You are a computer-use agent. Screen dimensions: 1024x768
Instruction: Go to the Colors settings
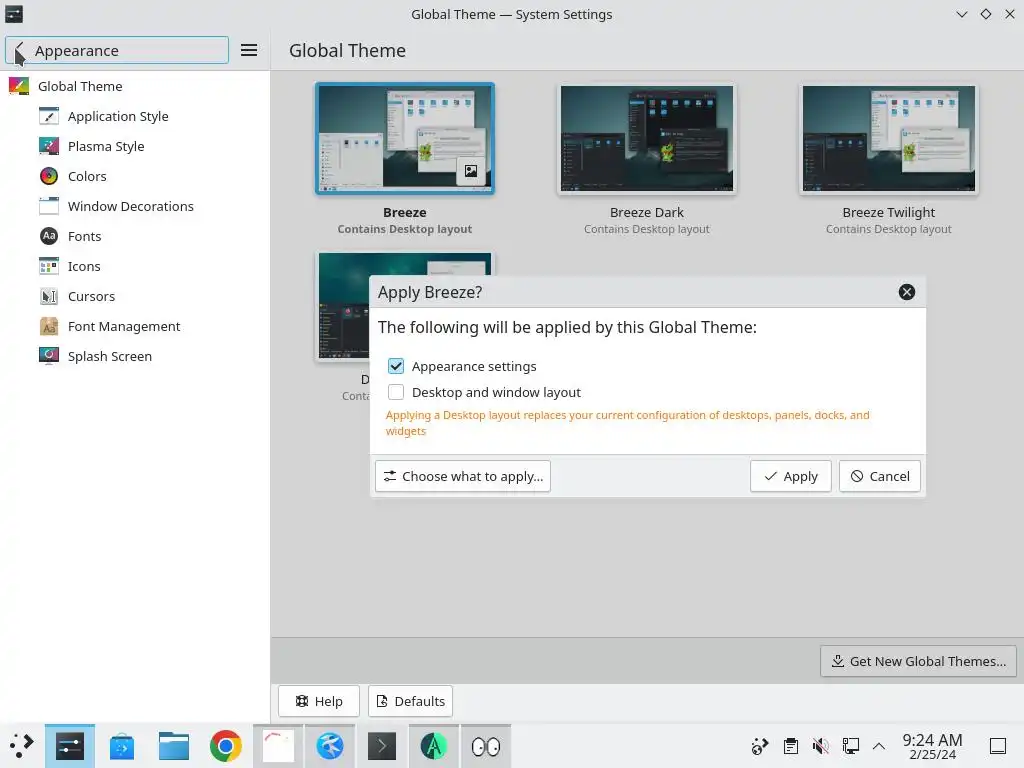pos(135,176)
